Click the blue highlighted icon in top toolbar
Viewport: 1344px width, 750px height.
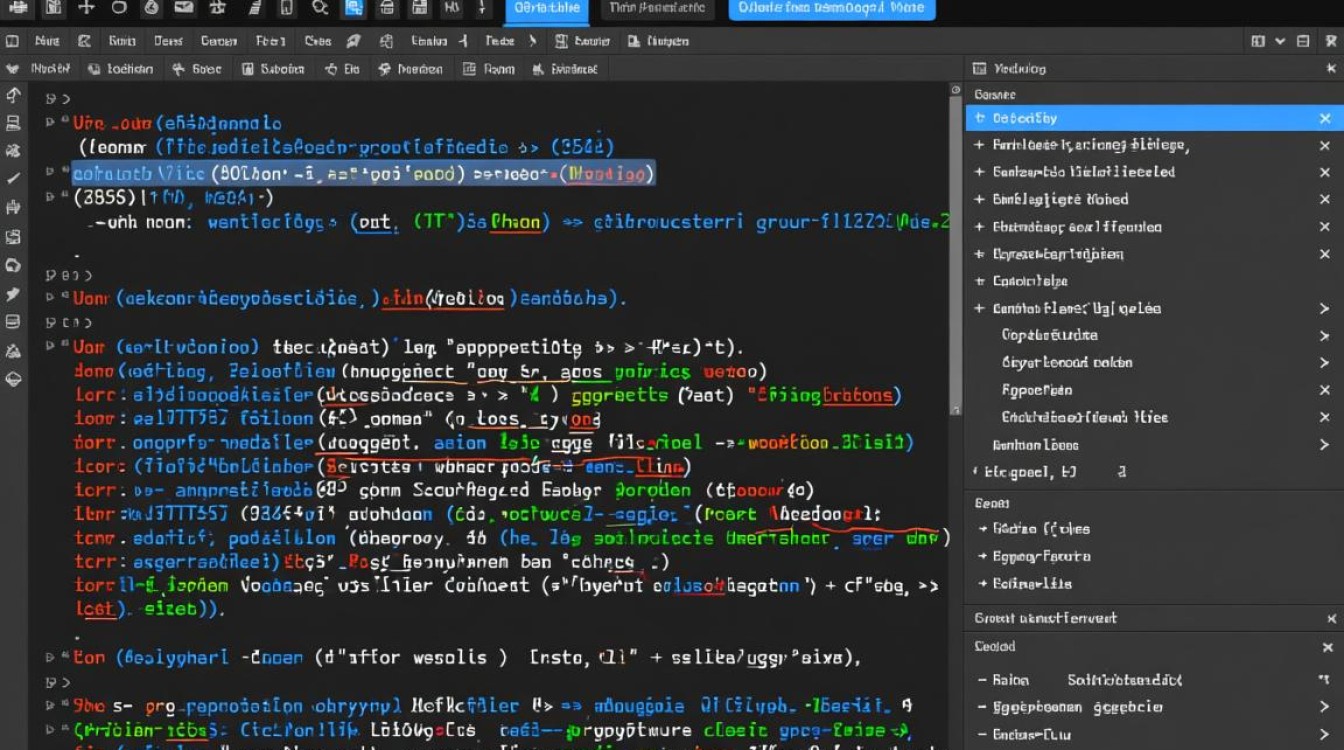click(352, 8)
